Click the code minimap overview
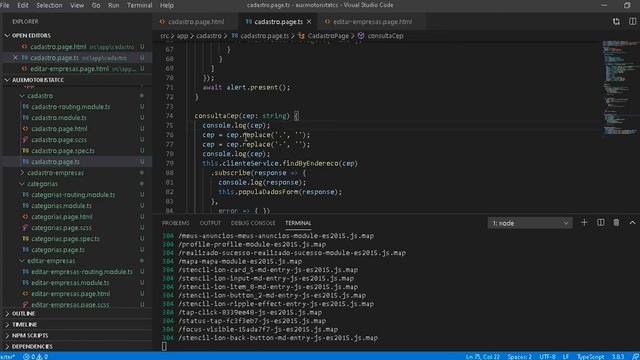Viewport: 640px width, 360px height. click(x=620, y=88)
